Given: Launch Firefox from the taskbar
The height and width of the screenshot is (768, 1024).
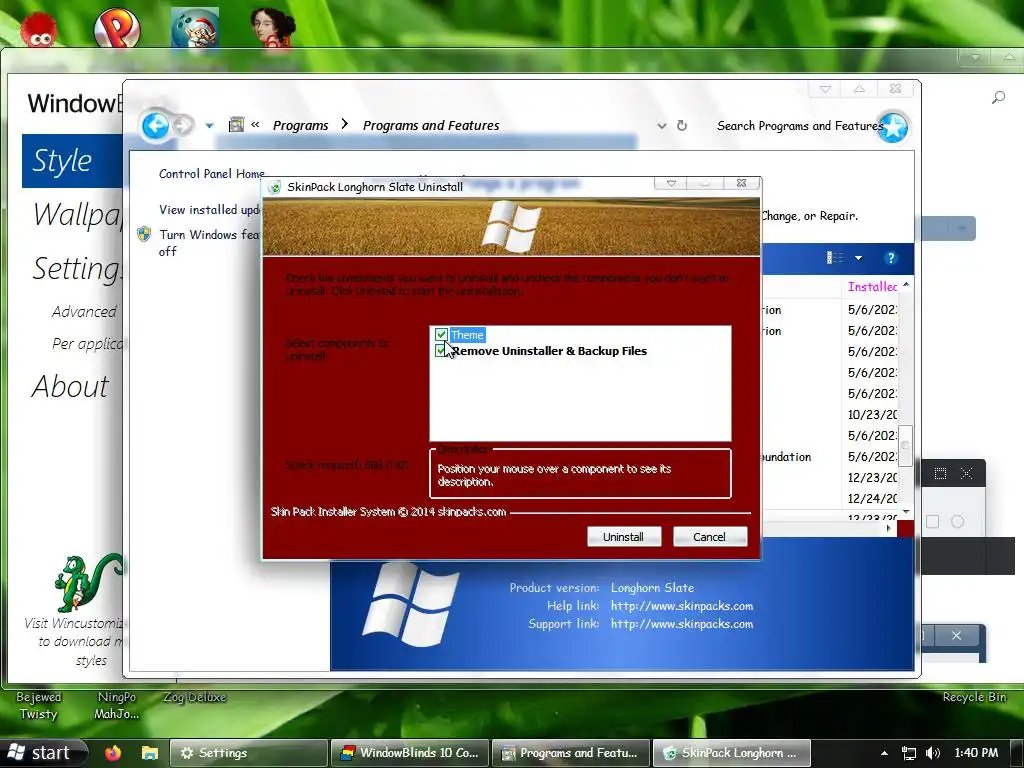Looking at the screenshot, I should coord(113,753).
